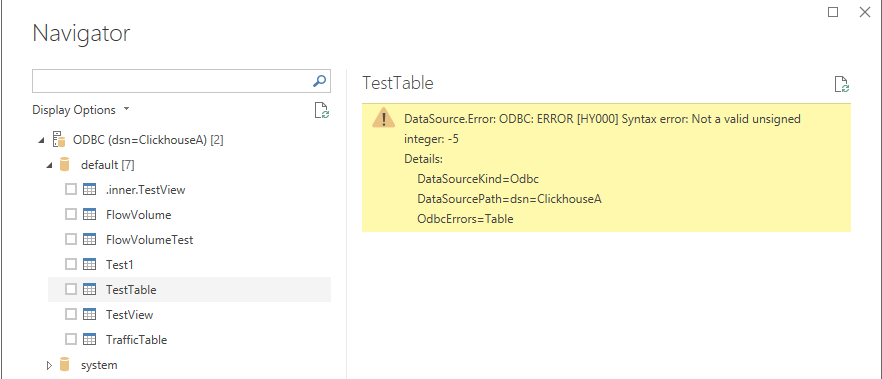
Task: Click the TestView table icon
Action: (89, 314)
